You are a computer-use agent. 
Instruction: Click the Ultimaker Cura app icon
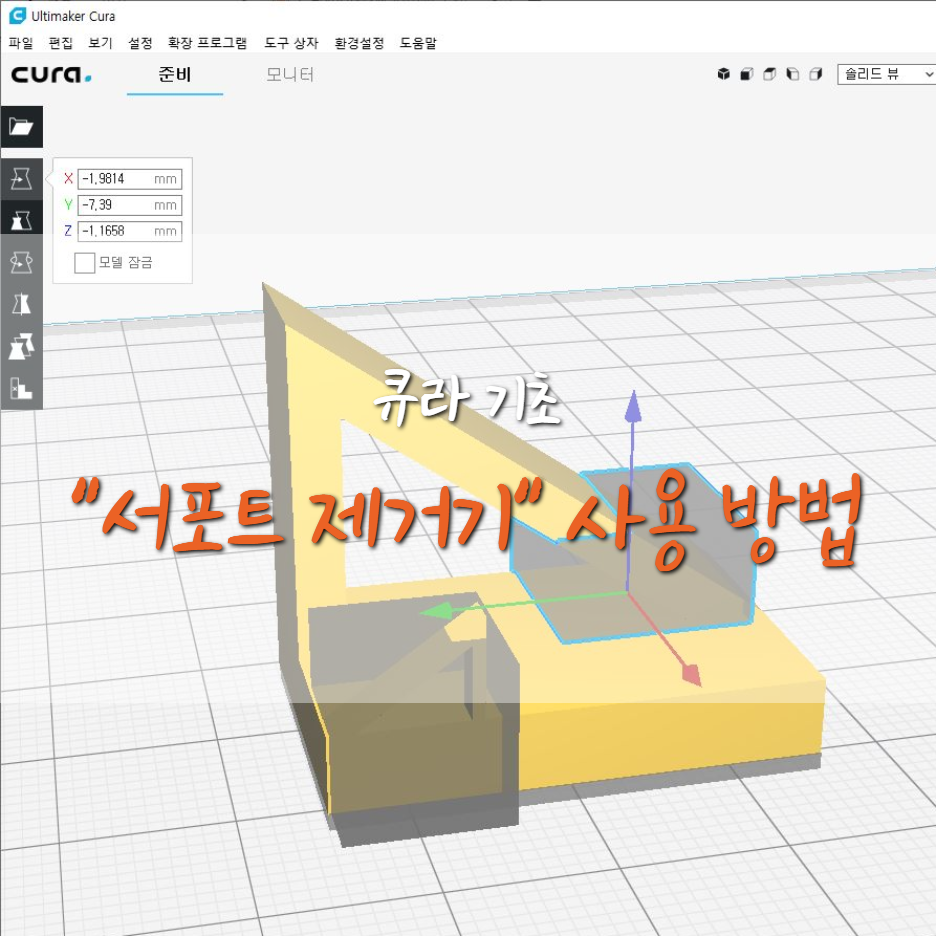(17, 16)
